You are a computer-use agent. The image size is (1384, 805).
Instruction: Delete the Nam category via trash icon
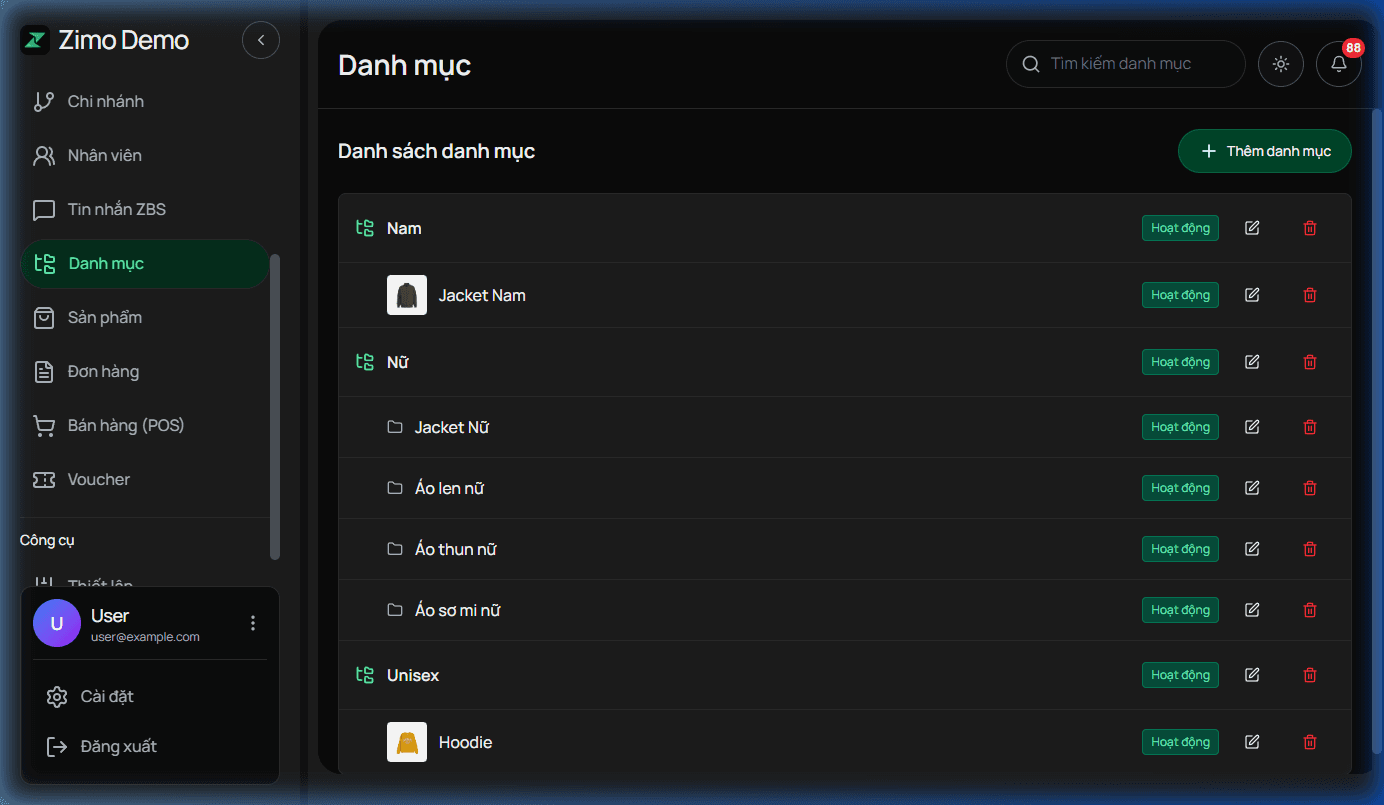[x=1310, y=228]
